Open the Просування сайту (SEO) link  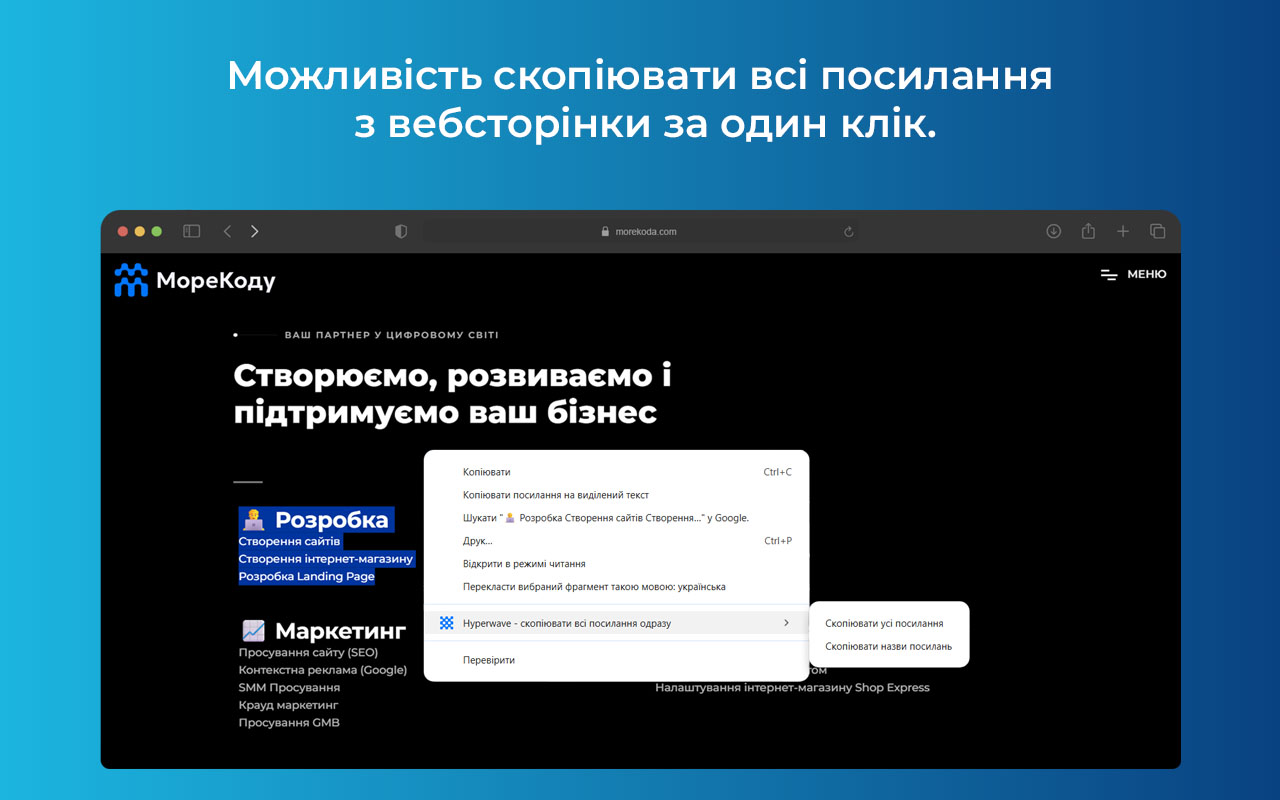(x=308, y=652)
